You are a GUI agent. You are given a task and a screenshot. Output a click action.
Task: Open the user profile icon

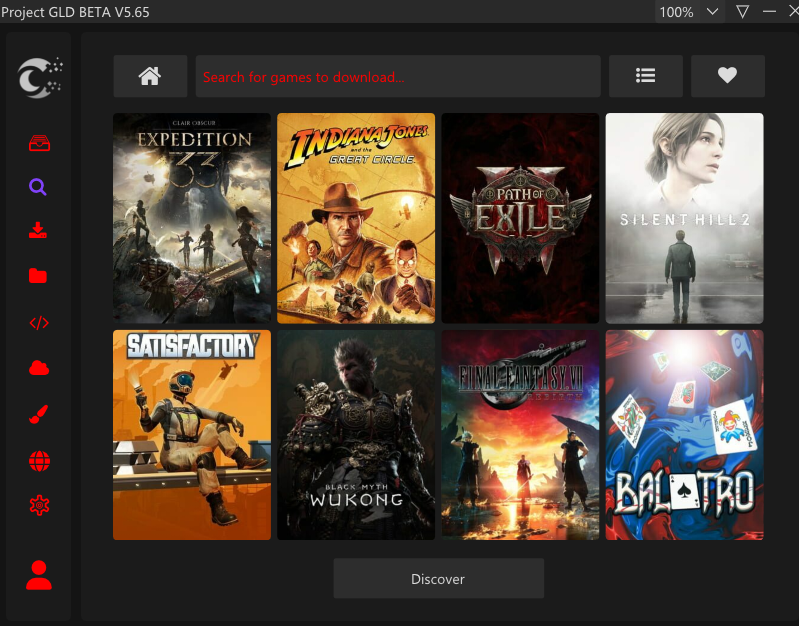(39, 575)
